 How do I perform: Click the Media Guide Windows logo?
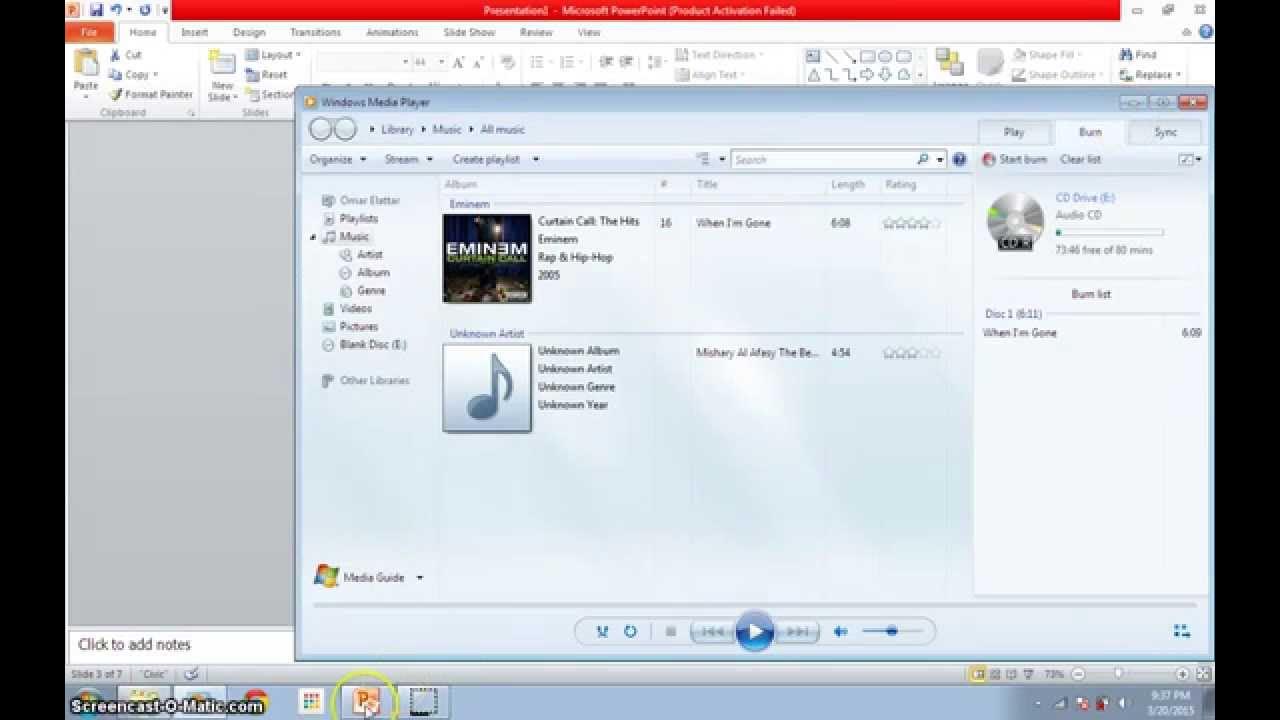[x=326, y=576]
